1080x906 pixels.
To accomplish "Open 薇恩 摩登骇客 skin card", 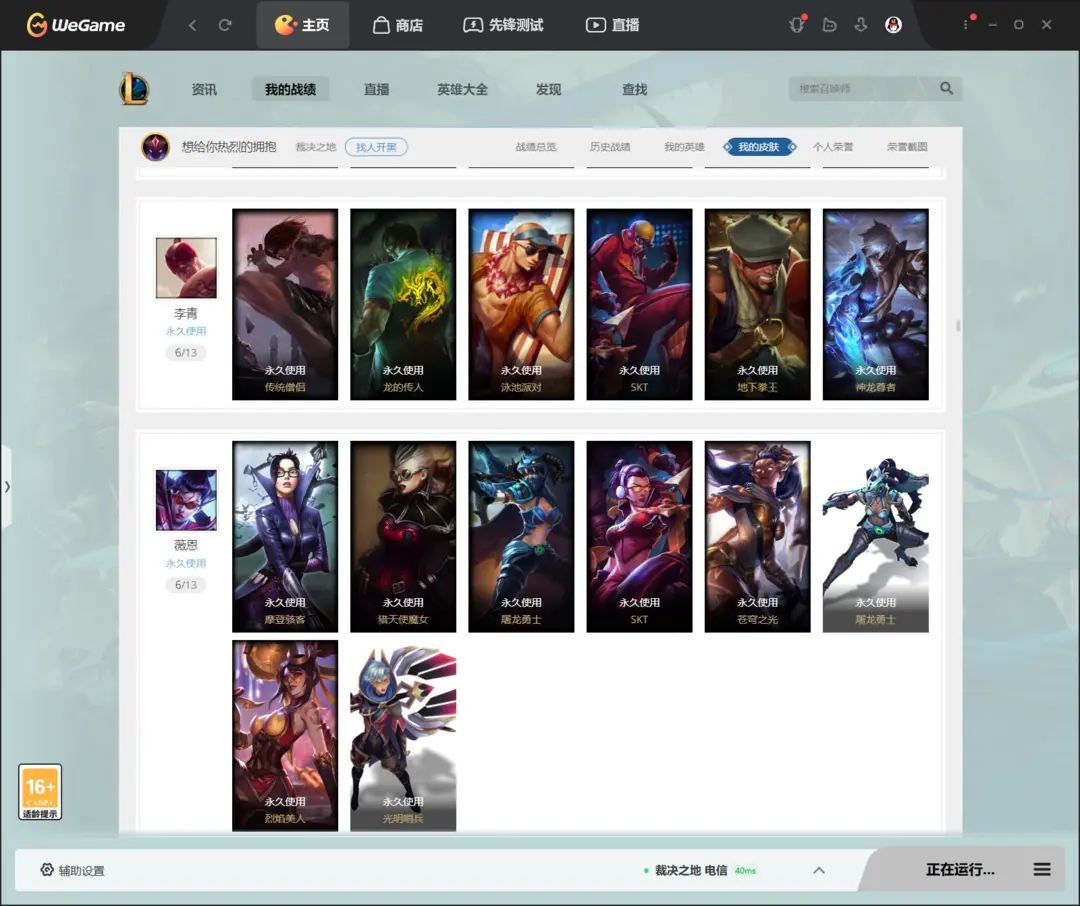I will point(285,536).
